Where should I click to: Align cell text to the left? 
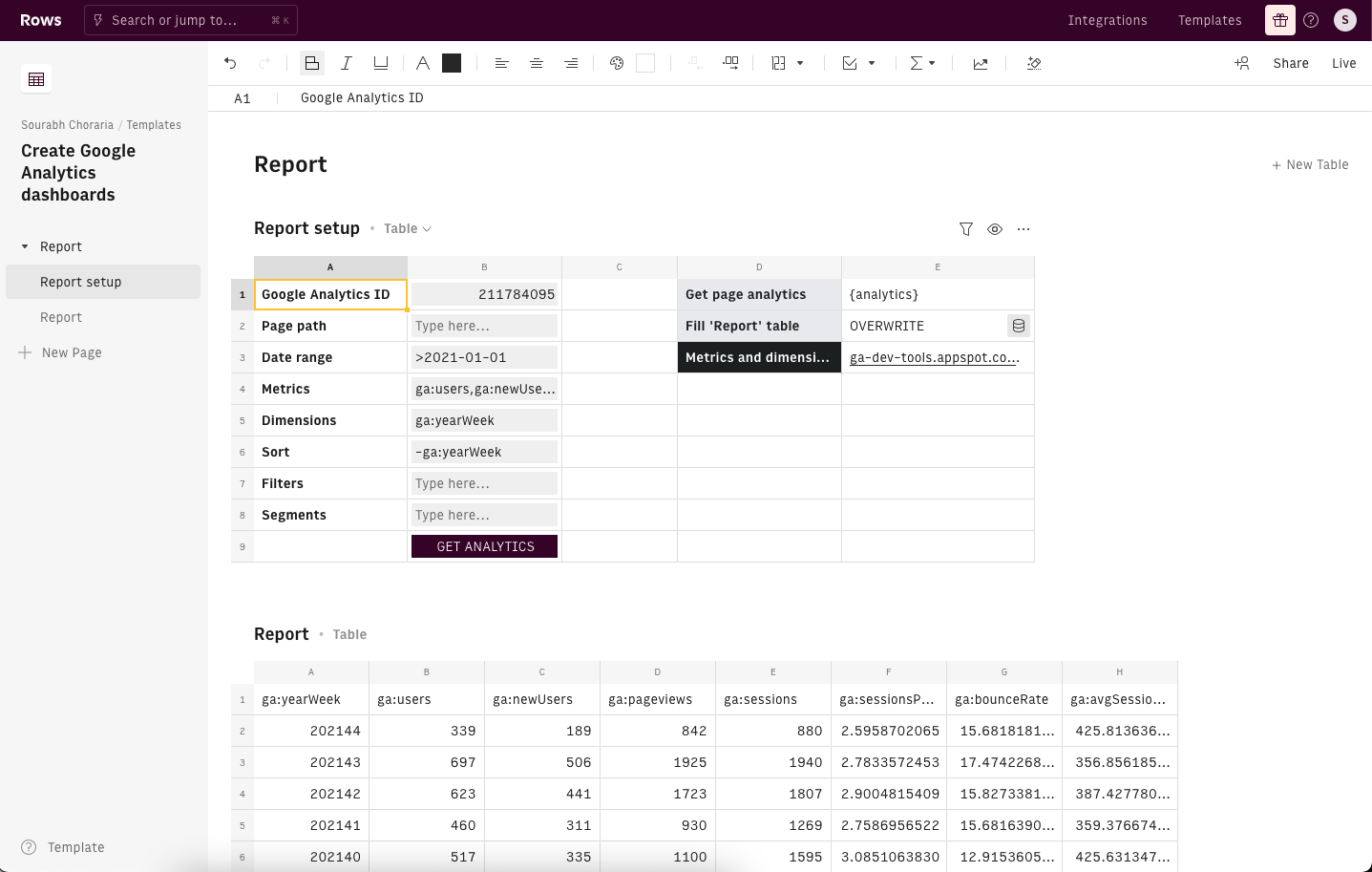tap(501, 63)
